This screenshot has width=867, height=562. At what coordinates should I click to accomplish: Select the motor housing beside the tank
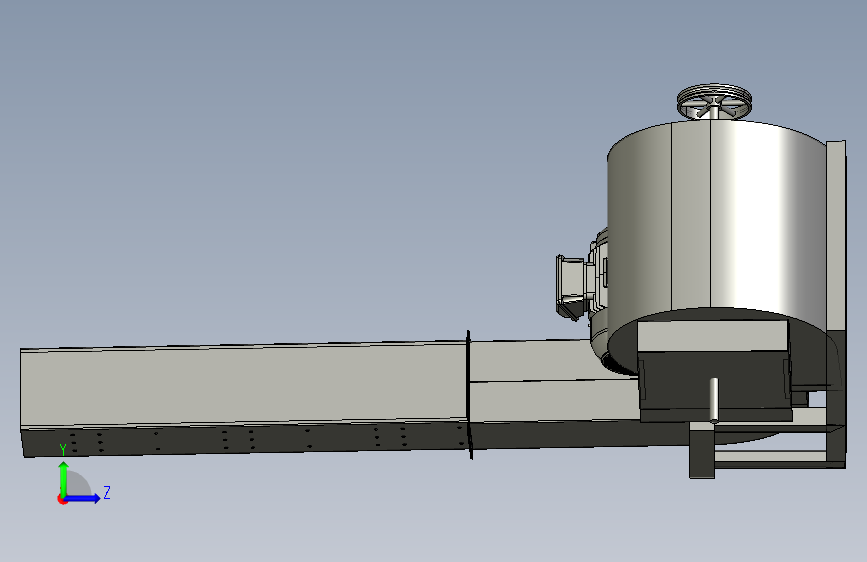point(583,286)
